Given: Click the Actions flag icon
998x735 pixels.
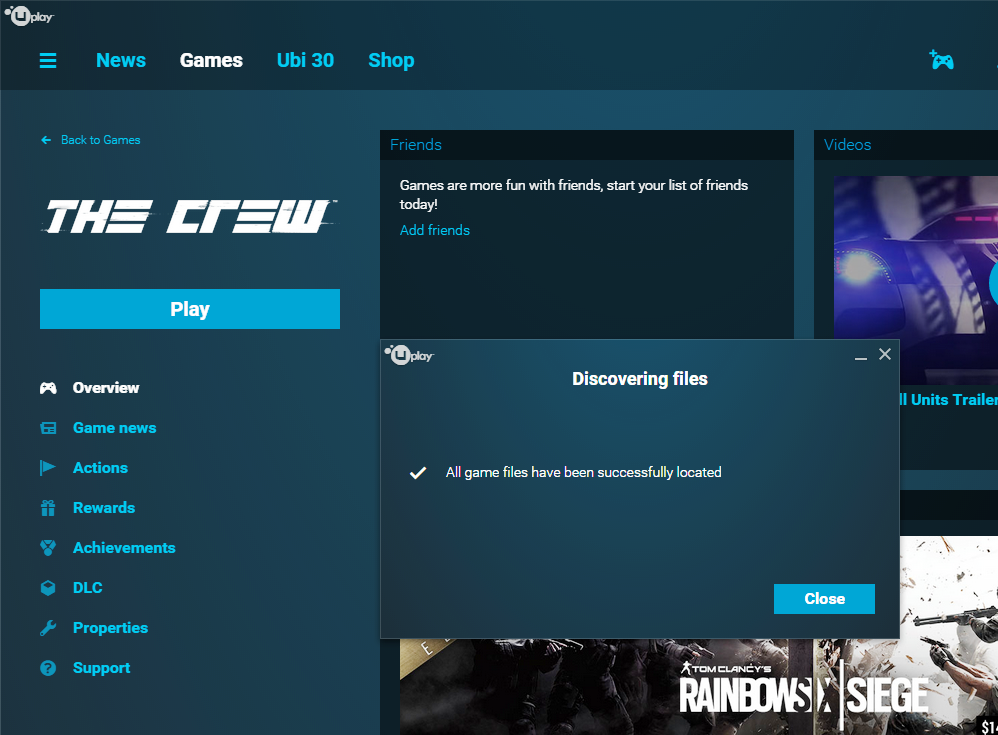Looking at the screenshot, I should point(48,468).
